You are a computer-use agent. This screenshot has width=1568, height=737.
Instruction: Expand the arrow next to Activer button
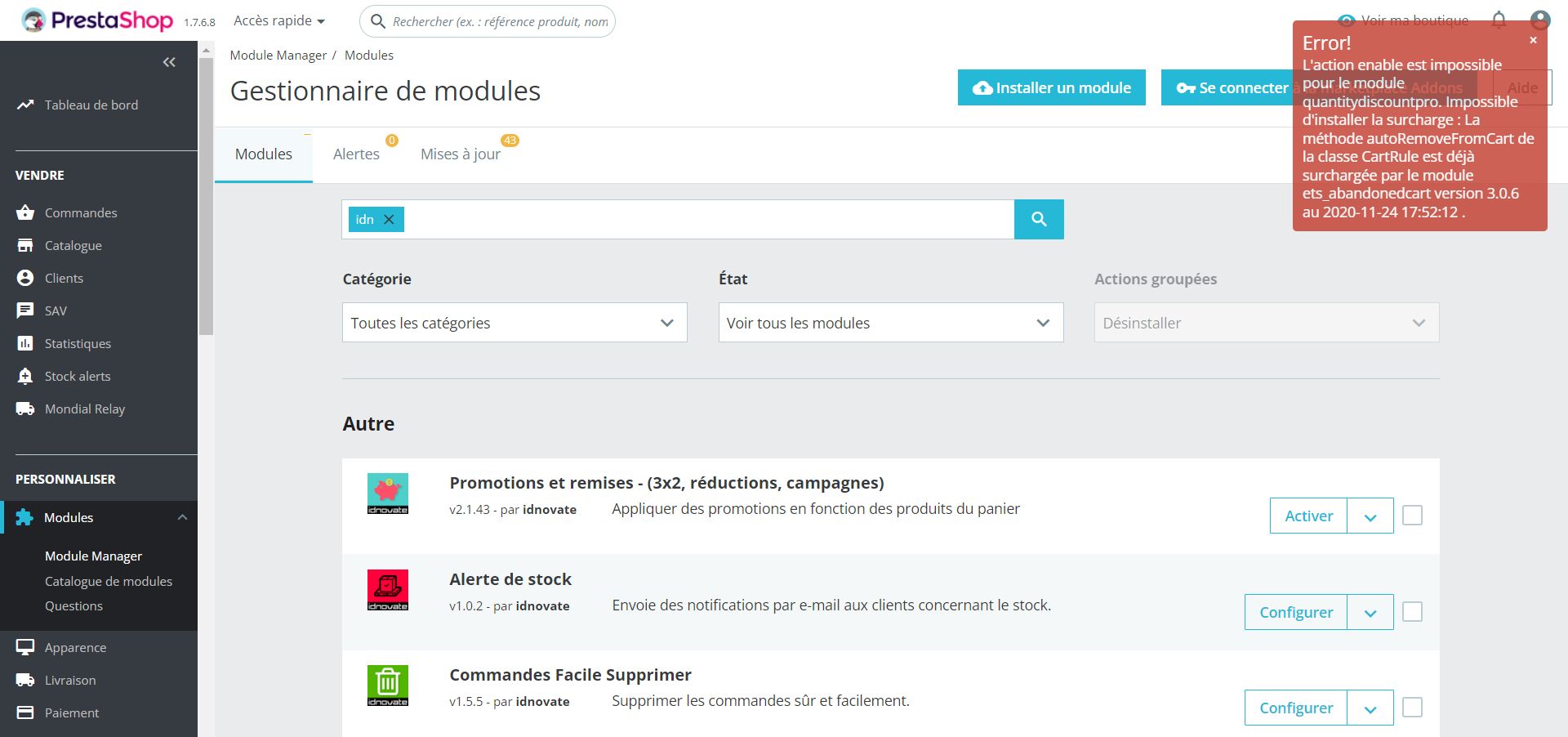[x=1370, y=516]
